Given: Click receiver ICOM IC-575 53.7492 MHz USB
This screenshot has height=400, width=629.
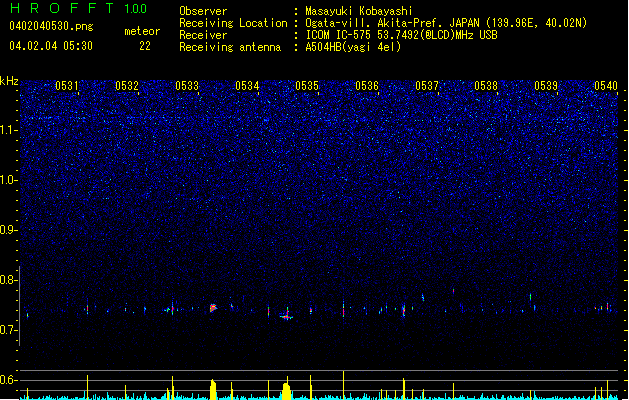Looking at the screenshot, I should (401, 35).
